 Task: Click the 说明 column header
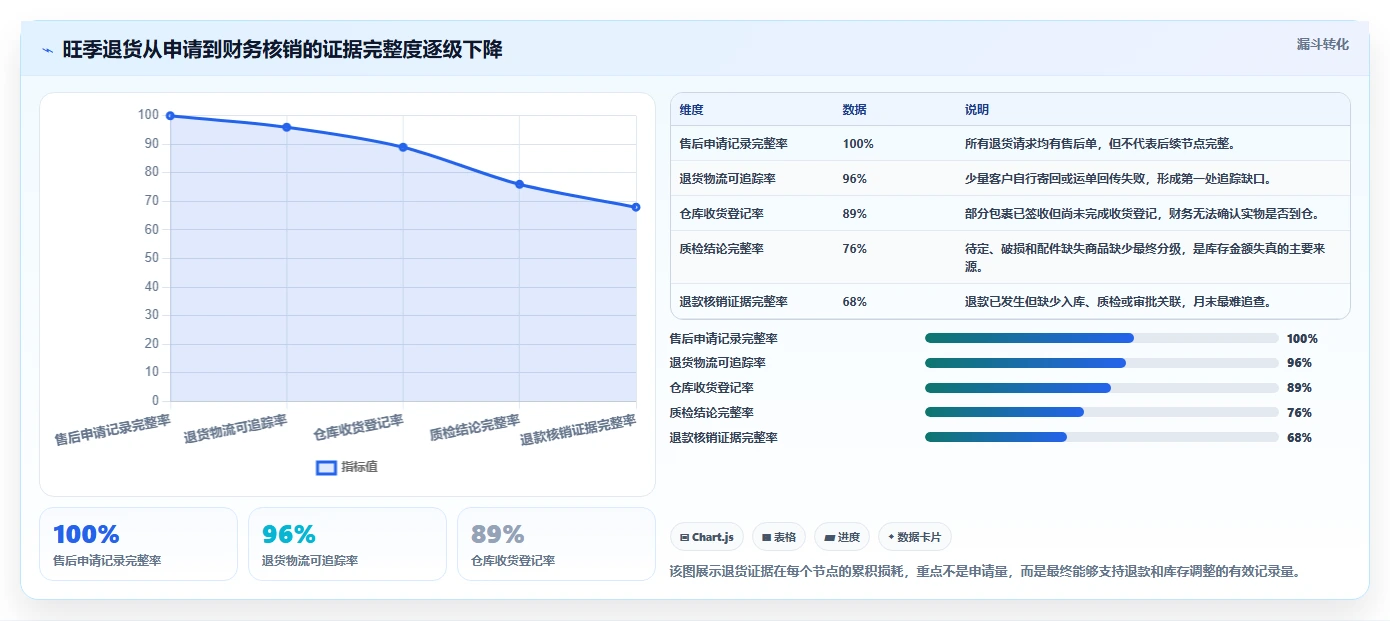pos(977,110)
